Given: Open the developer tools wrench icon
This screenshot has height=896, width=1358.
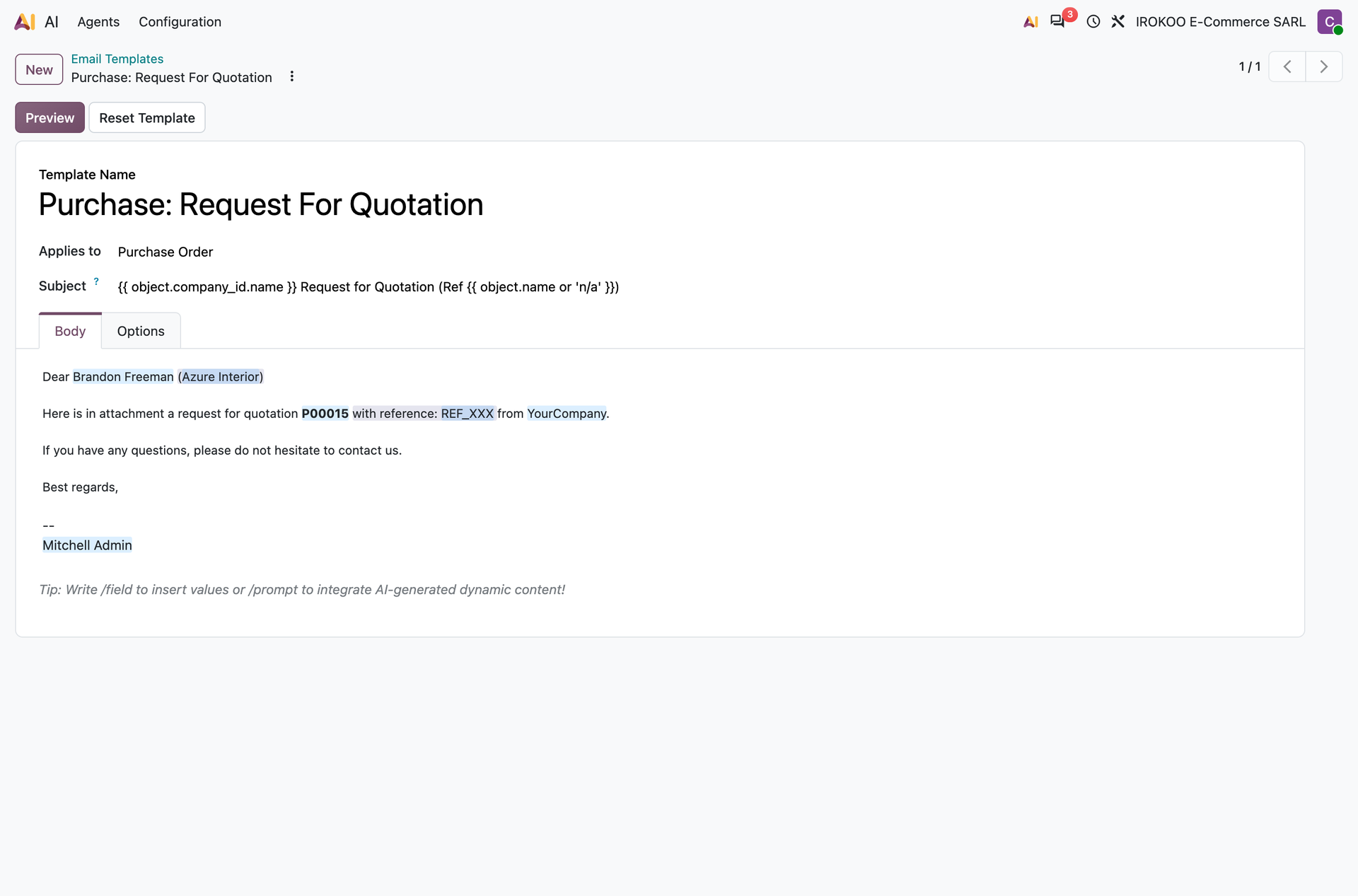Looking at the screenshot, I should pyautogui.click(x=1118, y=22).
